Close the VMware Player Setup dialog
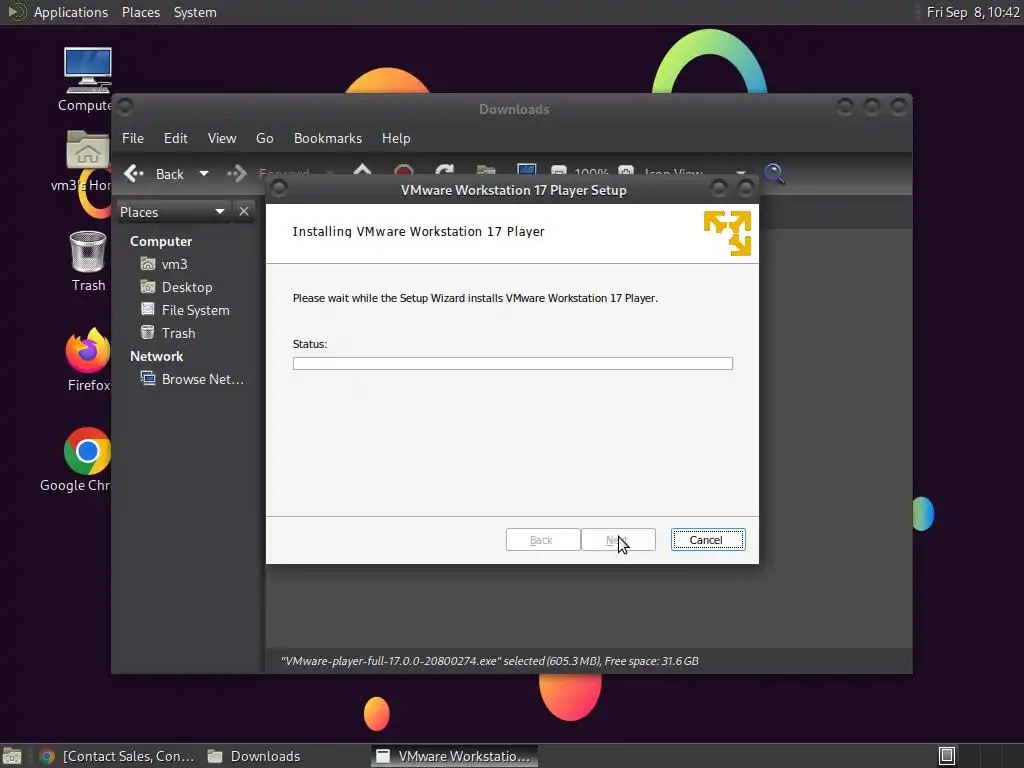 (746, 189)
